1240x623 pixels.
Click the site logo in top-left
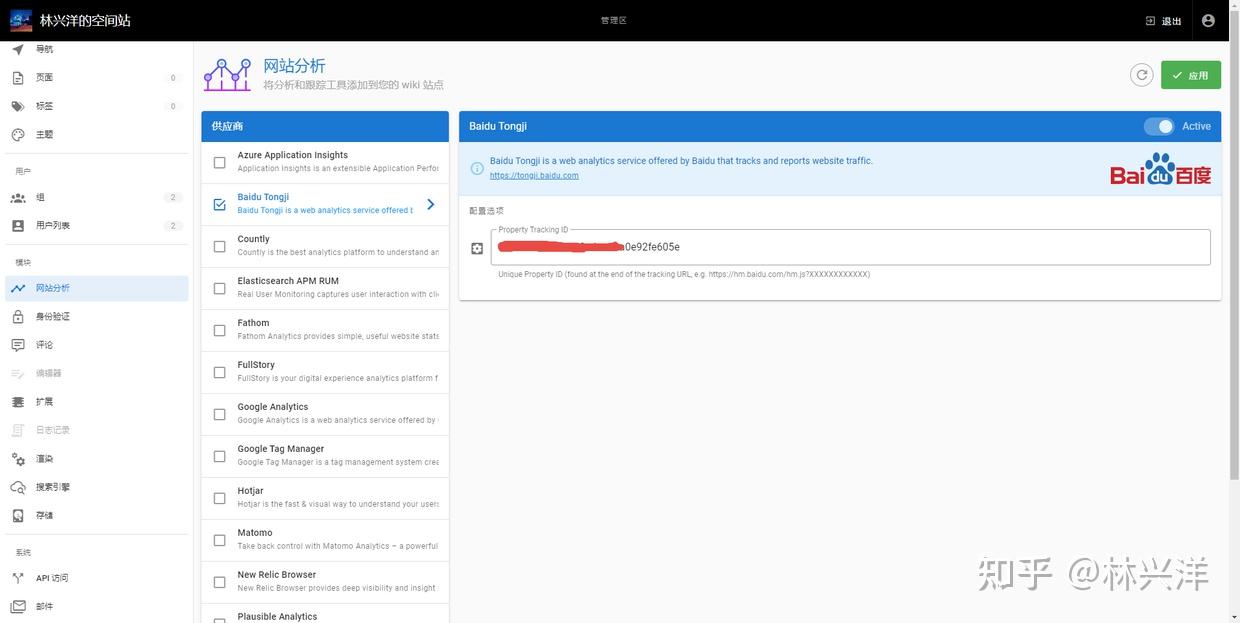21,20
